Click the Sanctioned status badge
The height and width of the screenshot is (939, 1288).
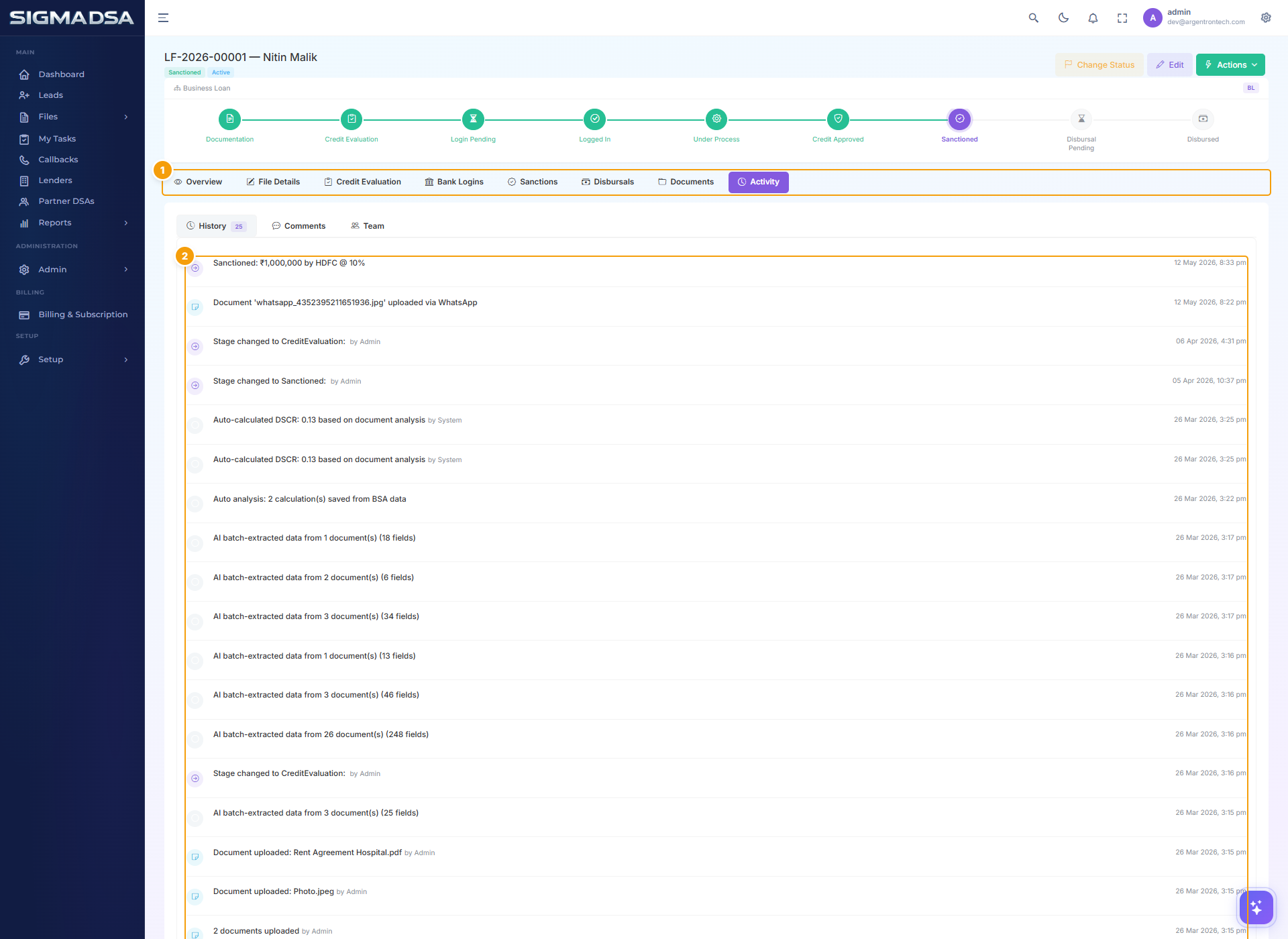[184, 72]
